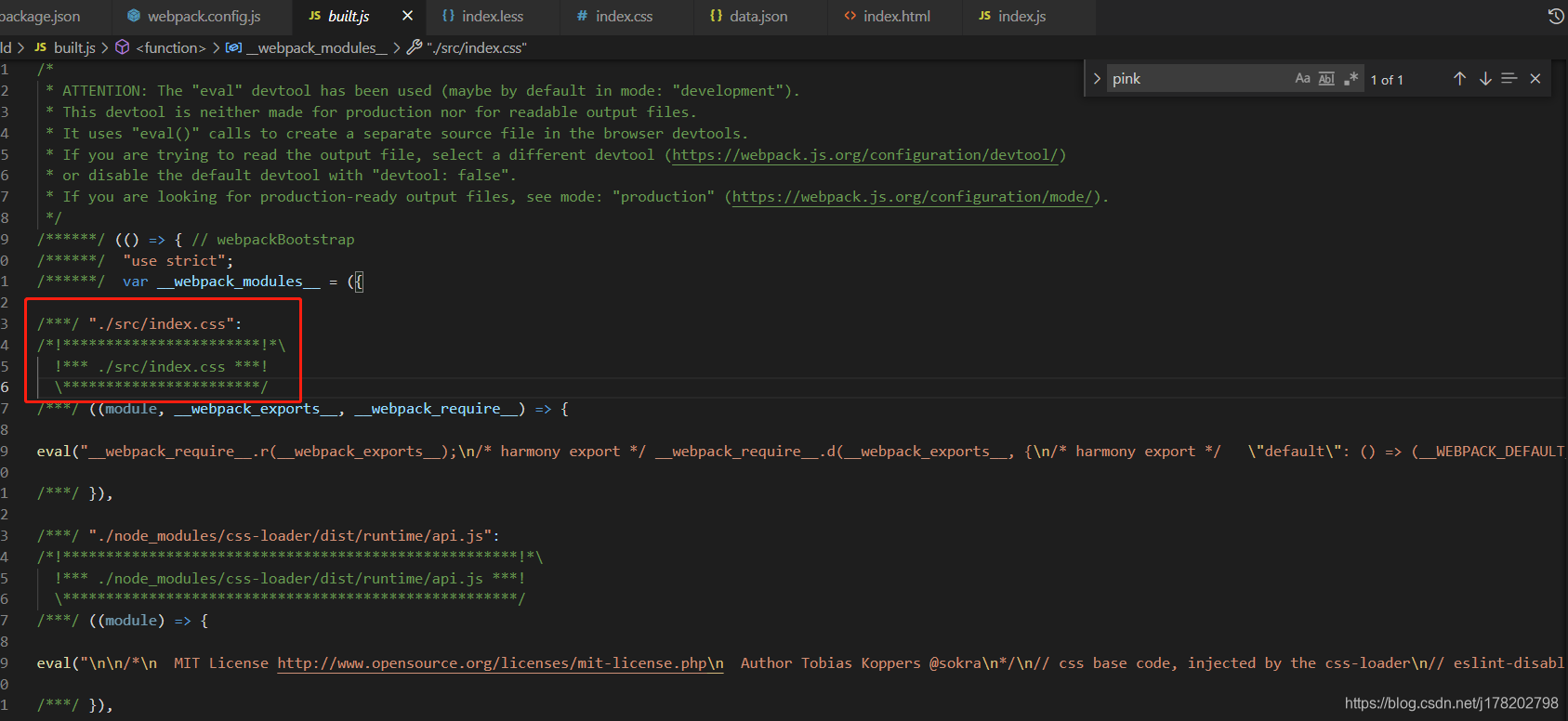Select "./src/index.css" breadcrumb item

(477, 47)
